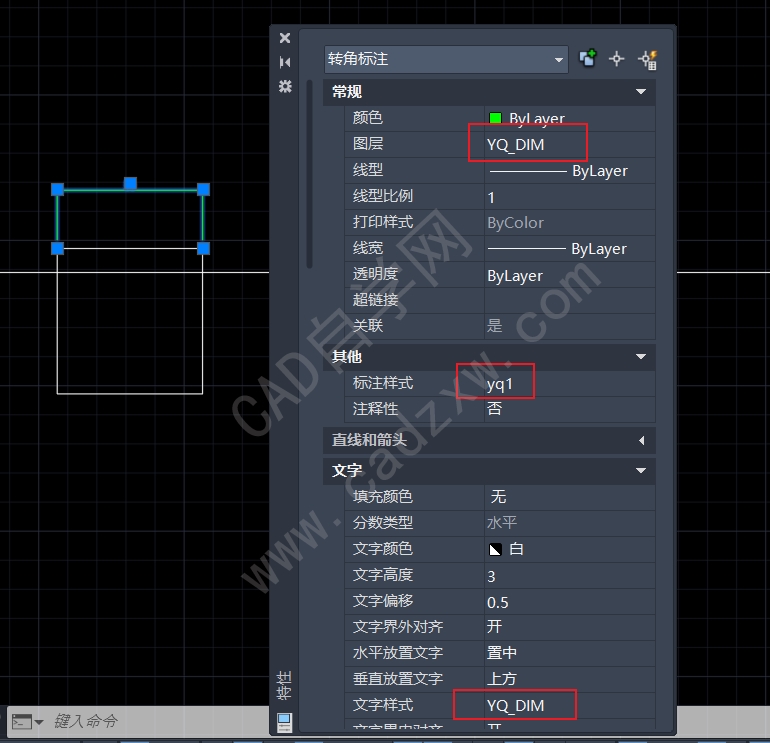770x743 pixels.
Task: Click the 特性 vertical palette title
Action: (x=285, y=686)
